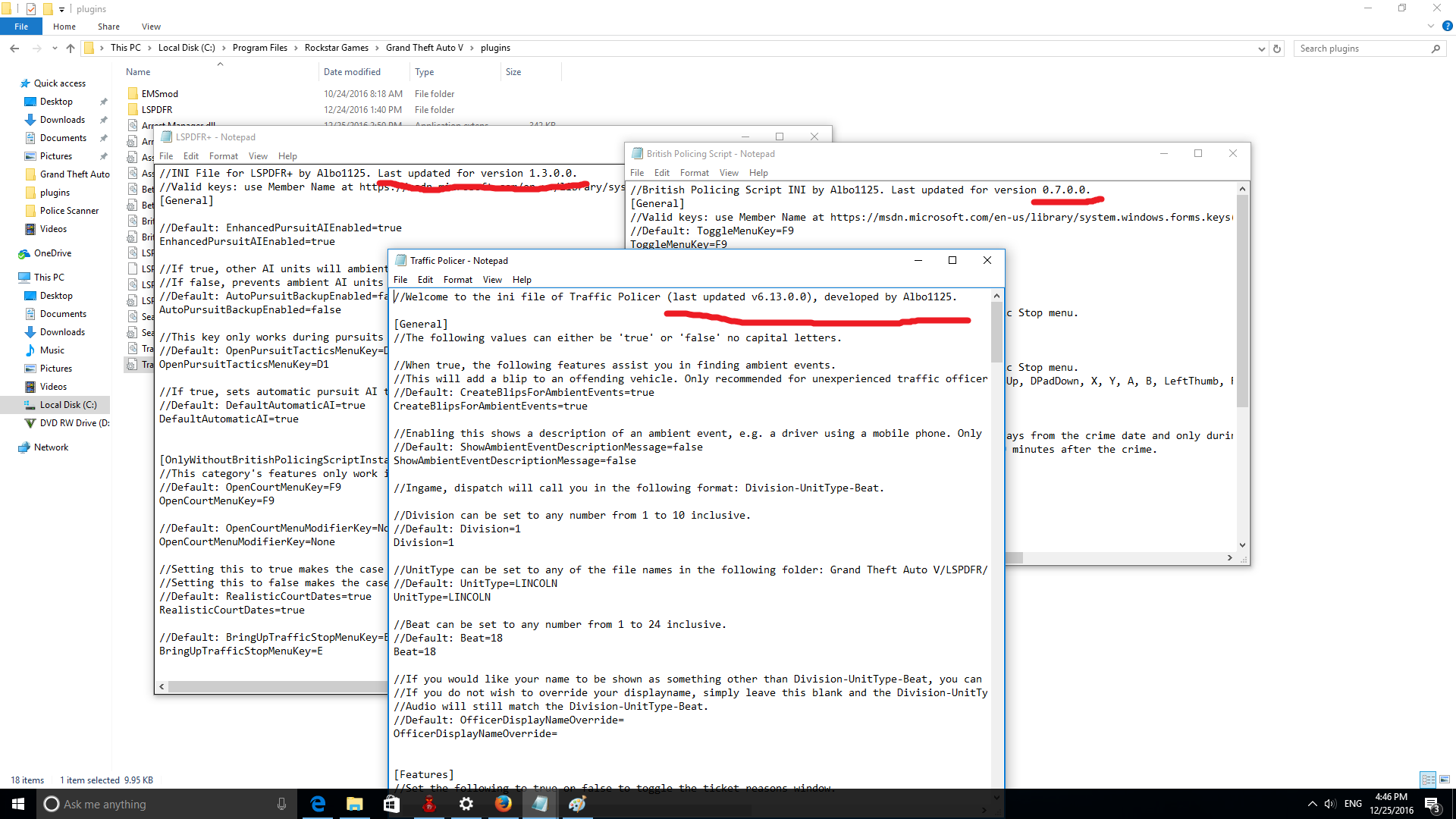Screen dimensions: 1456x819
Task: Open Firefox from the taskbar
Action: coord(503,804)
